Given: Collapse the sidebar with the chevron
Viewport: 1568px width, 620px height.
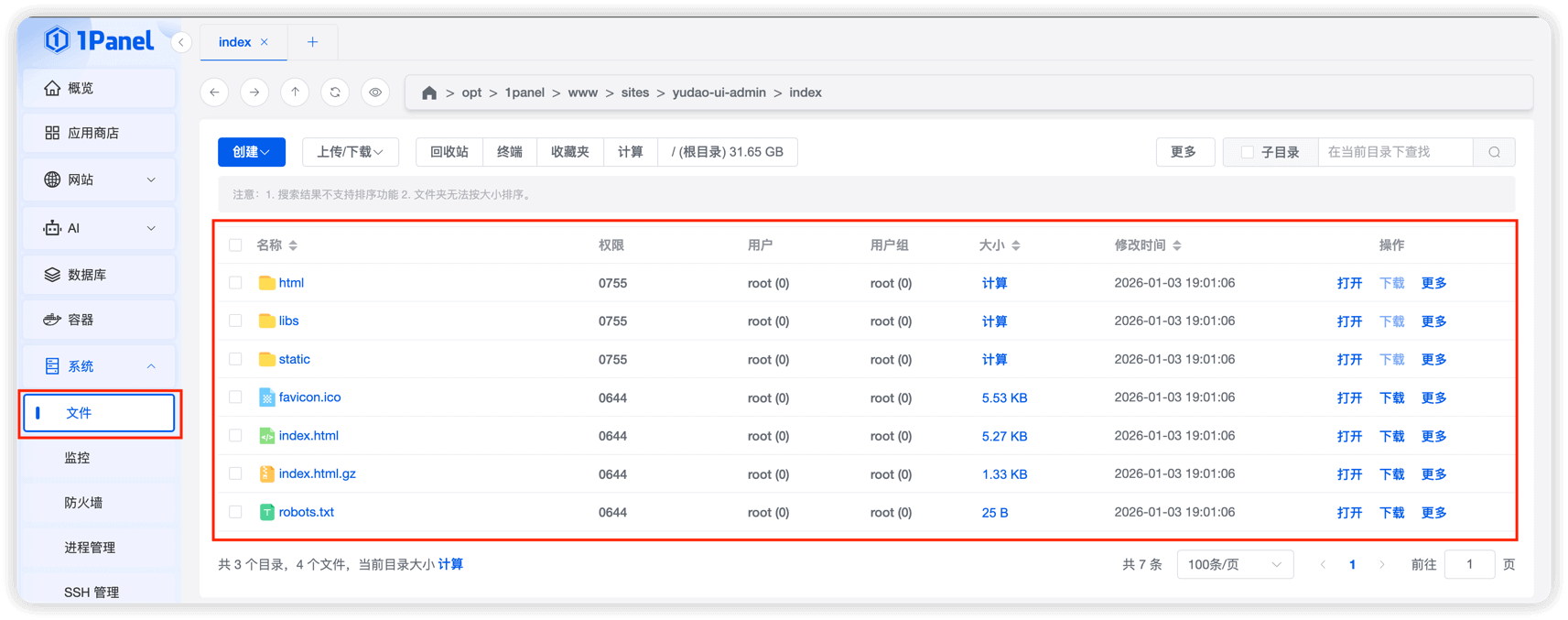Looking at the screenshot, I should (181, 42).
